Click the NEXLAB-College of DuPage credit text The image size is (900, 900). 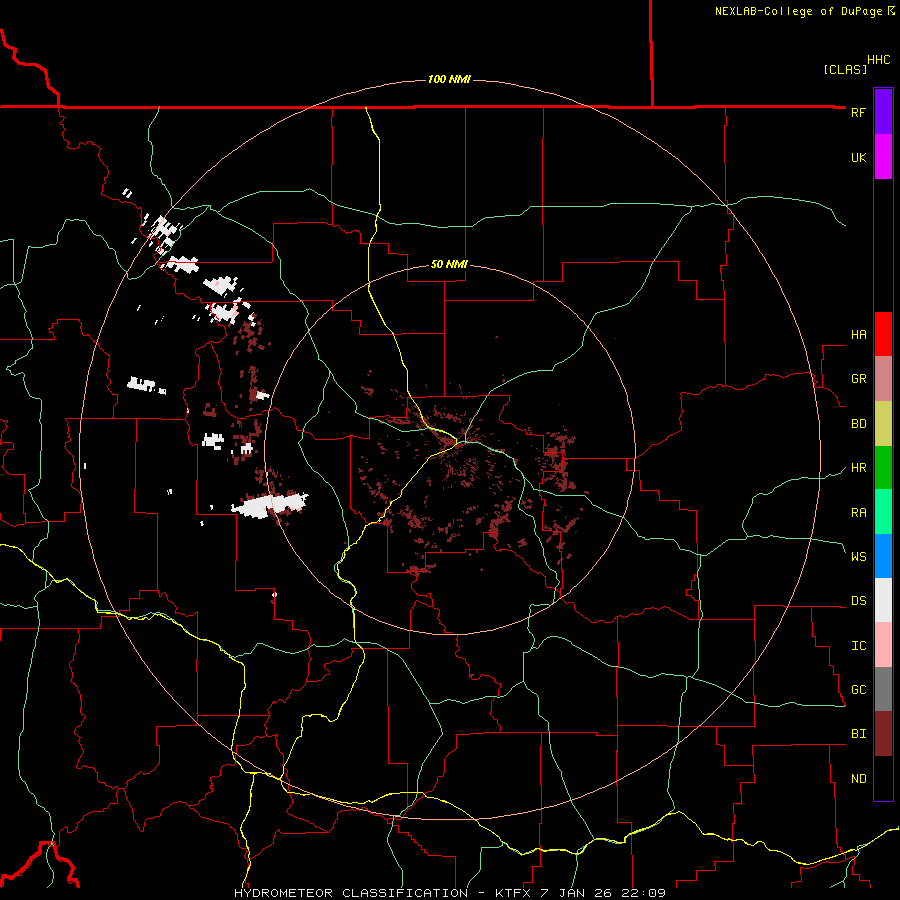804,11
